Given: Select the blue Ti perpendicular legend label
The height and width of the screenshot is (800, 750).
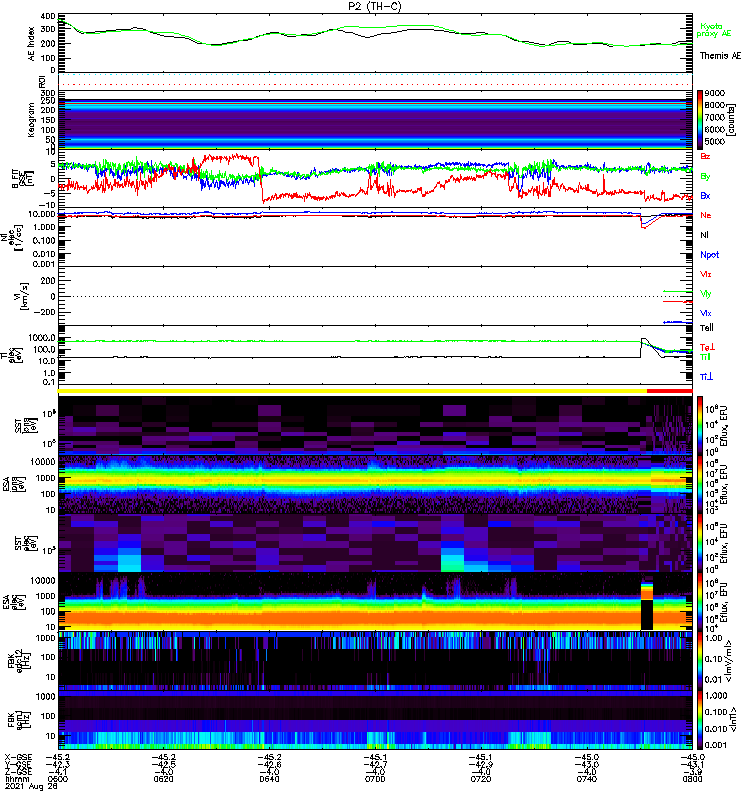Looking at the screenshot, I should click(x=706, y=377).
